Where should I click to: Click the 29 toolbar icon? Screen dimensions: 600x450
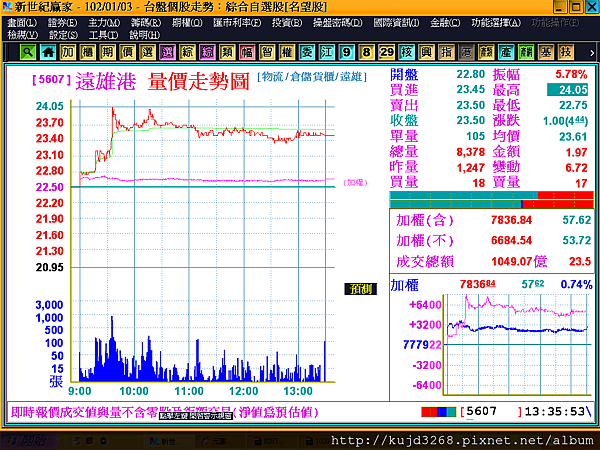tap(386, 52)
